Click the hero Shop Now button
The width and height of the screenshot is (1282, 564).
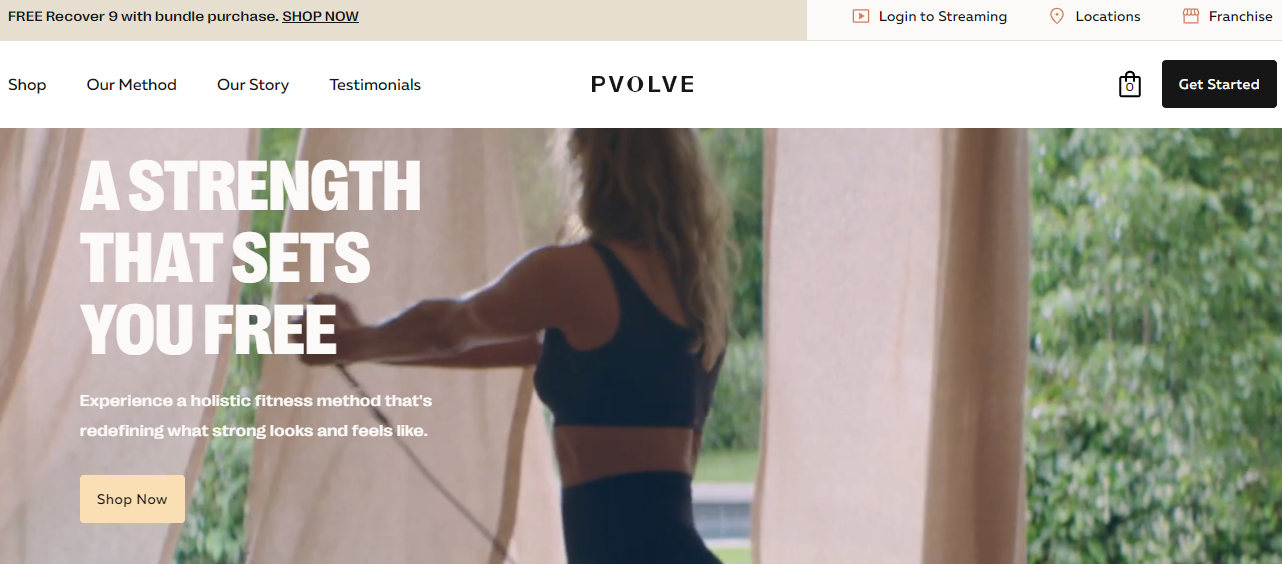[x=132, y=499]
